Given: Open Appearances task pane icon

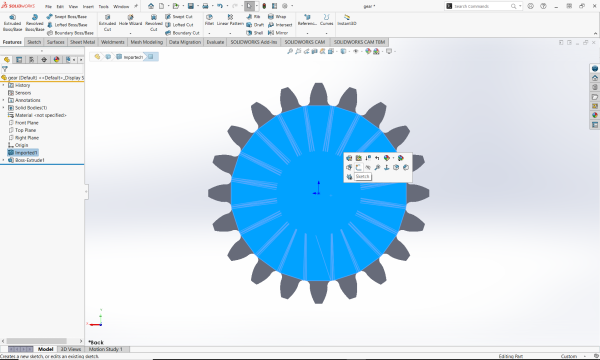Looking at the screenshot, I should tap(595, 115).
